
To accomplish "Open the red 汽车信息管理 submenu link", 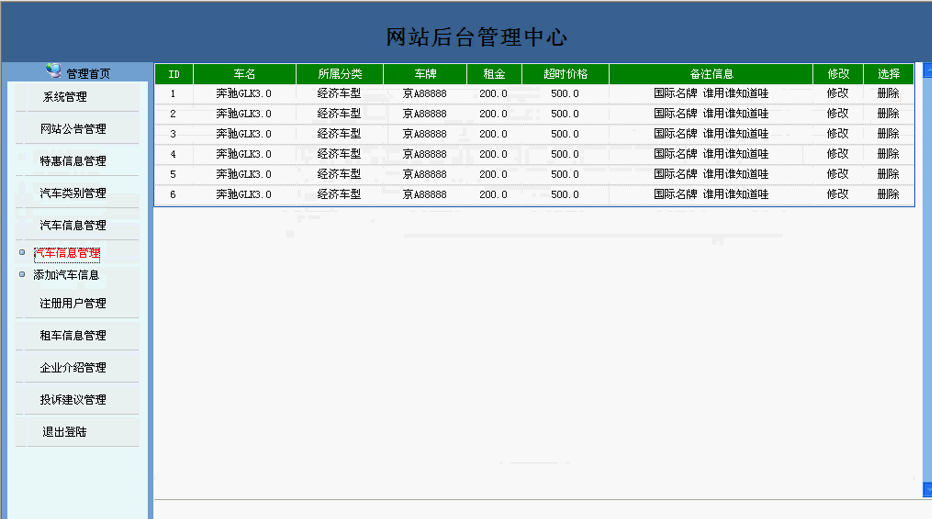I will (67, 254).
